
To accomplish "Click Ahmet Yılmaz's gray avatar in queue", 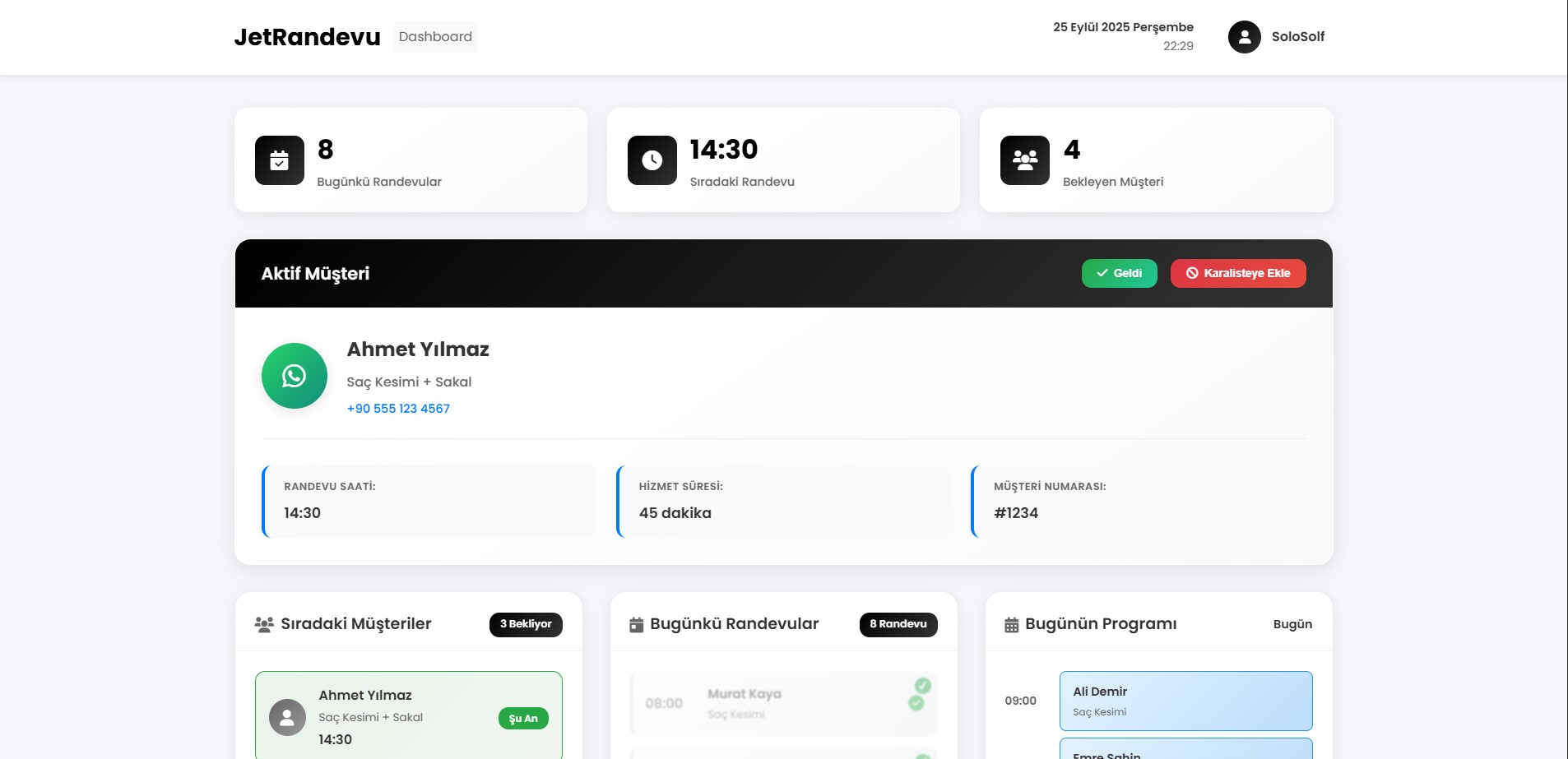I will 287,717.
